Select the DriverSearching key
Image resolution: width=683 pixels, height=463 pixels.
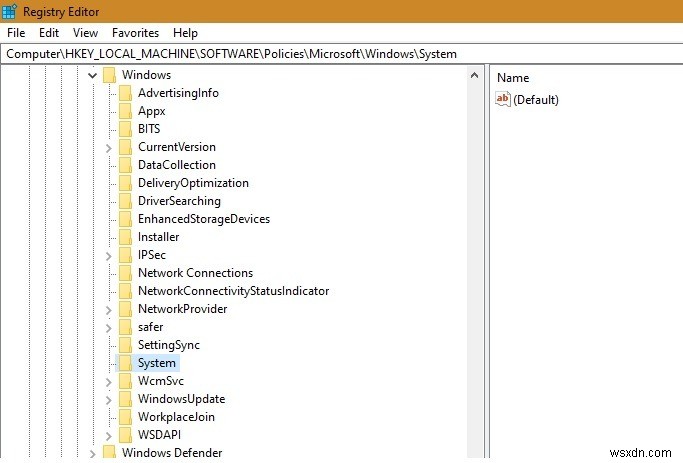[x=179, y=201]
